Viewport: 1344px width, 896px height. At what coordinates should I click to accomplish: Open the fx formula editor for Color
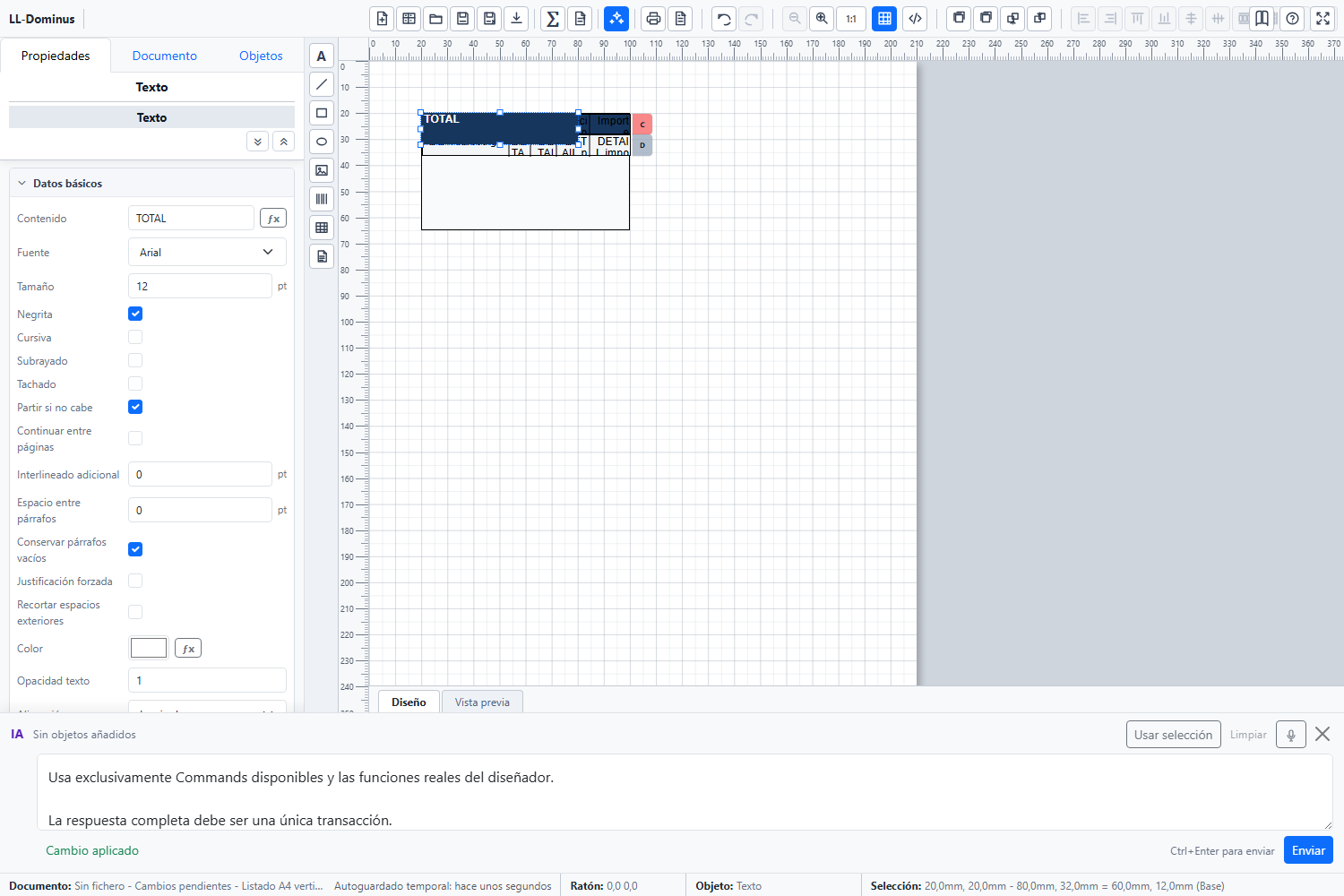(x=188, y=648)
